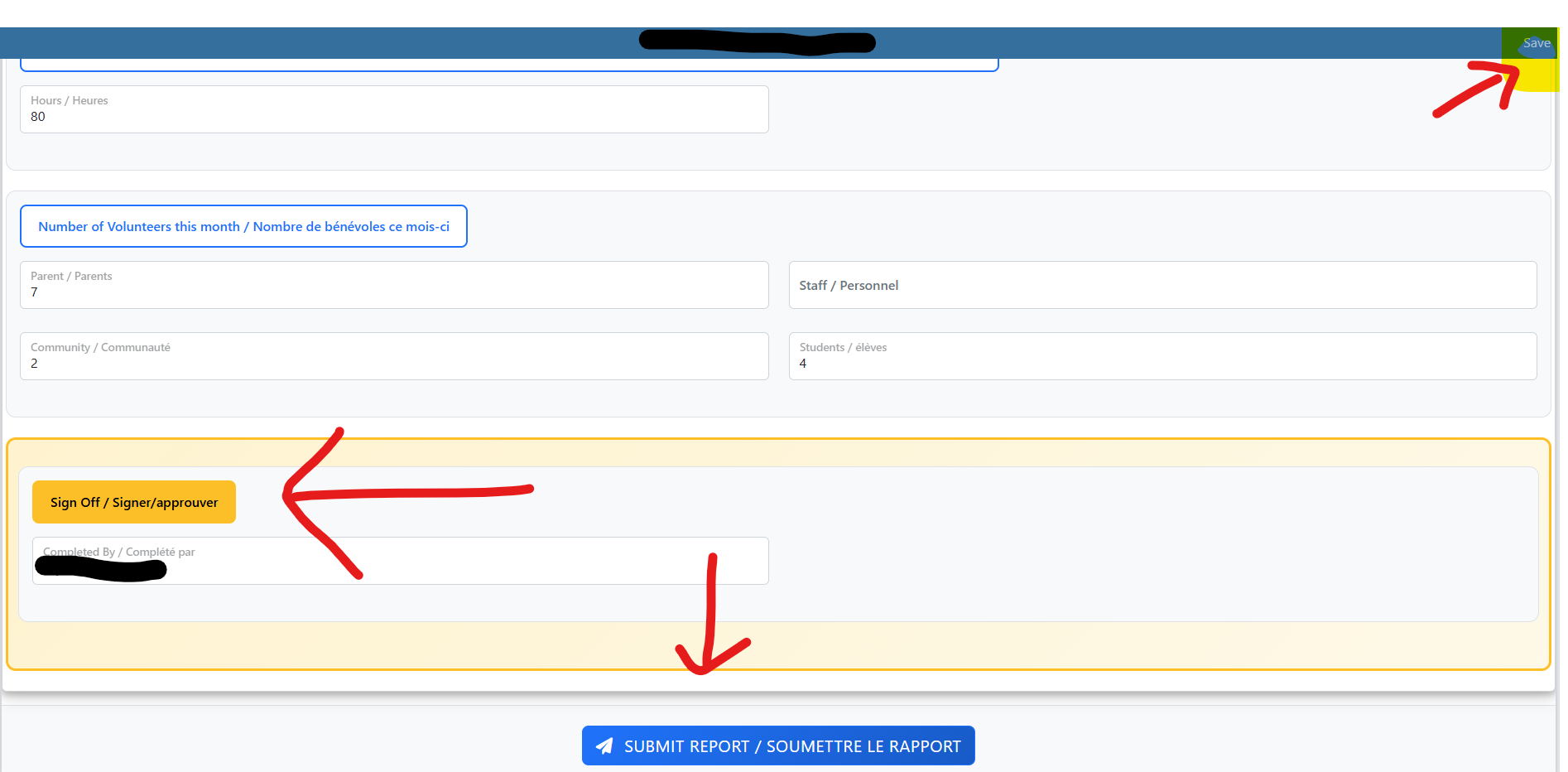Click the Sign Off / Signer/approuver button
Viewport: 1568px width, 772px height.
(x=134, y=502)
